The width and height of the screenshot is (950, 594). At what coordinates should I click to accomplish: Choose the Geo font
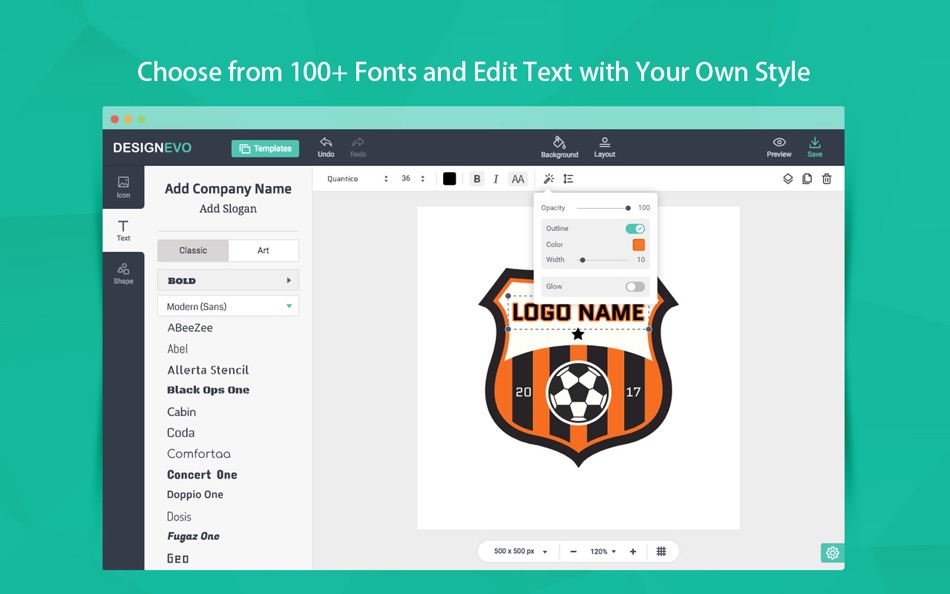click(x=178, y=558)
